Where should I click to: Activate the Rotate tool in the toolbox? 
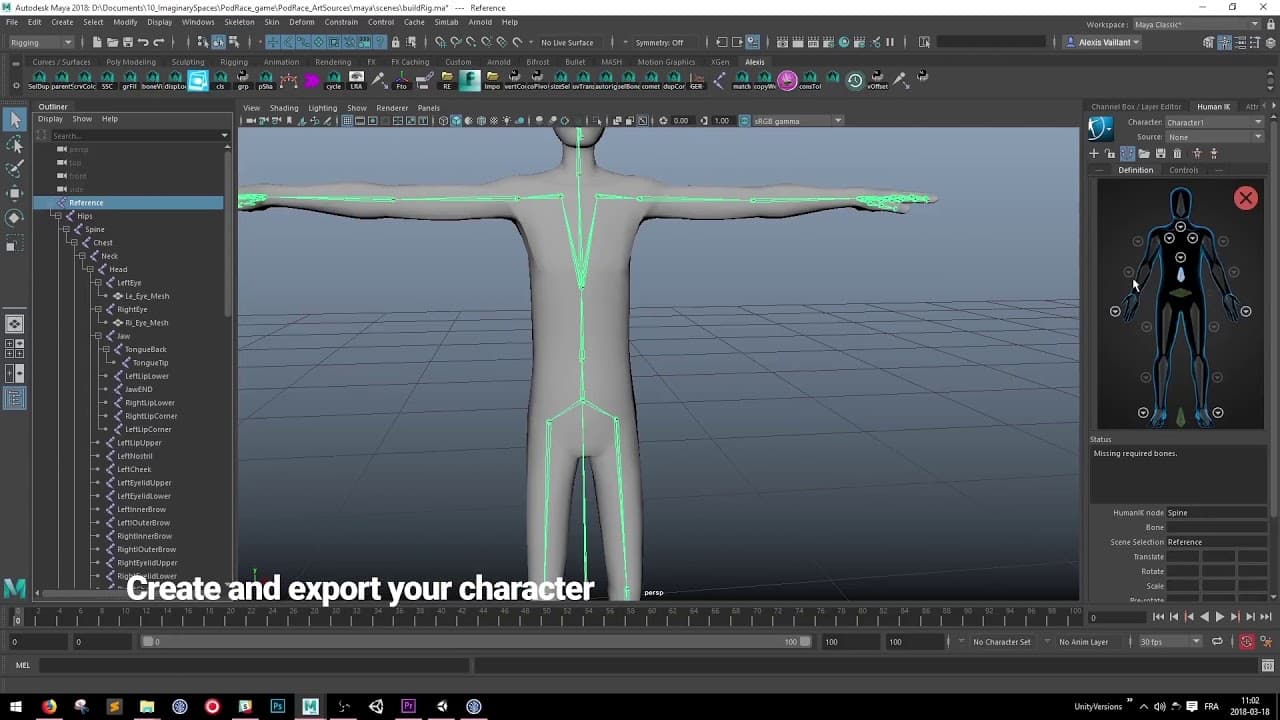(x=15, y=217)
